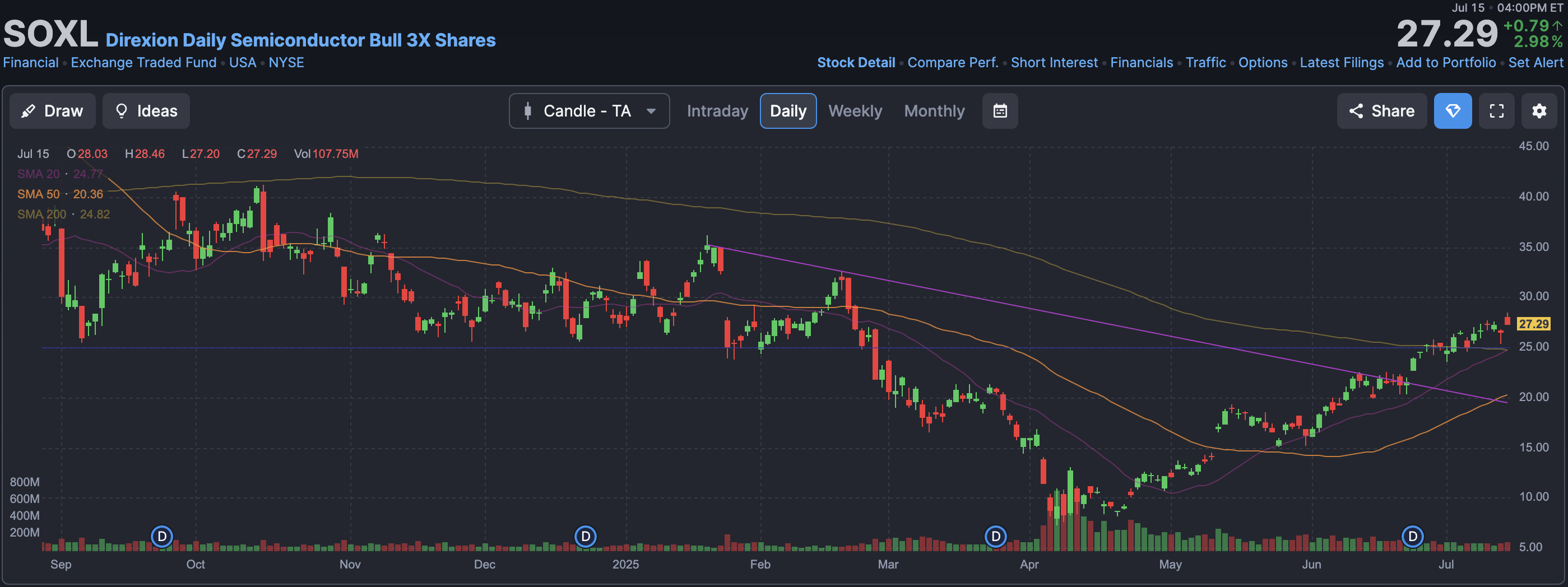Click the dividend marker near late June

click(1412, 537)
